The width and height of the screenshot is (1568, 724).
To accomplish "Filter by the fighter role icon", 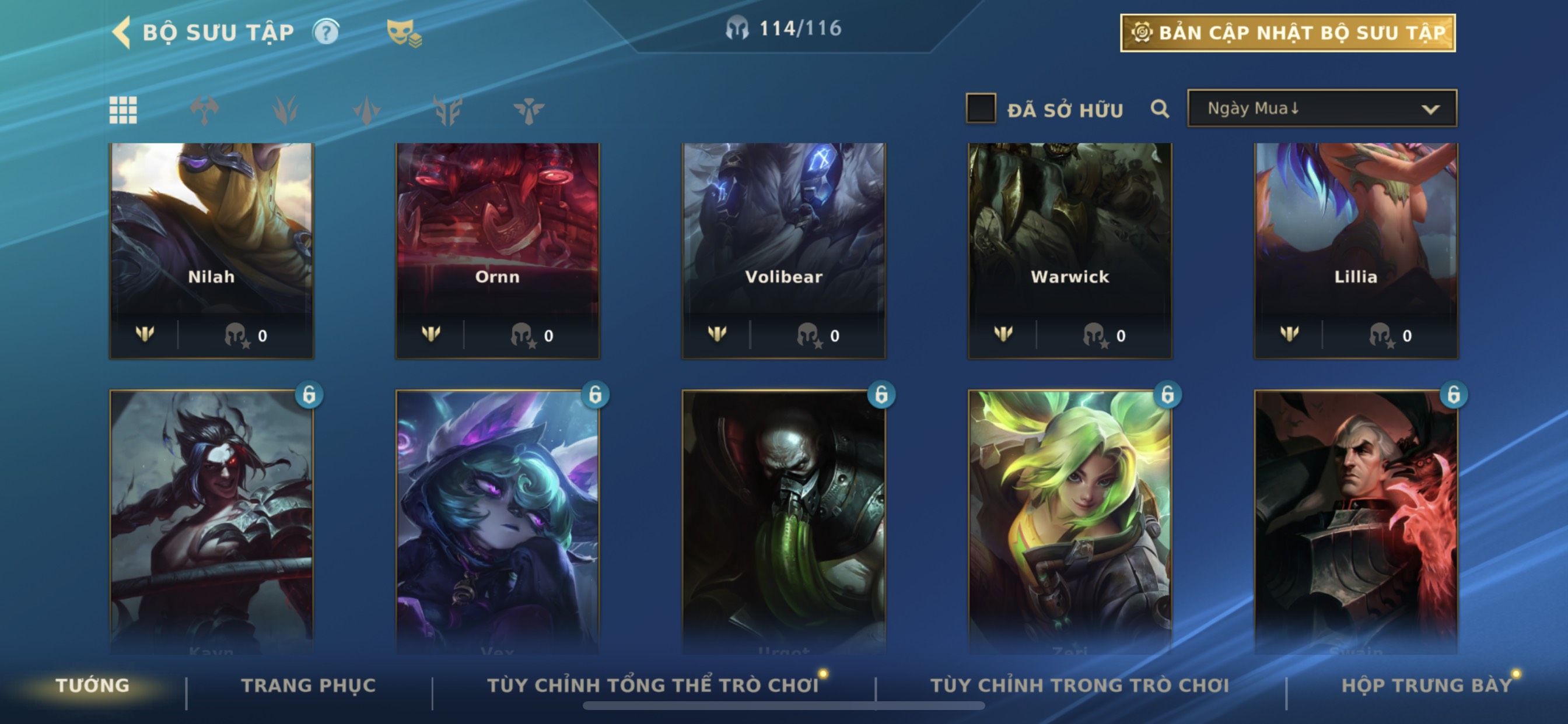I will (204, 110).
